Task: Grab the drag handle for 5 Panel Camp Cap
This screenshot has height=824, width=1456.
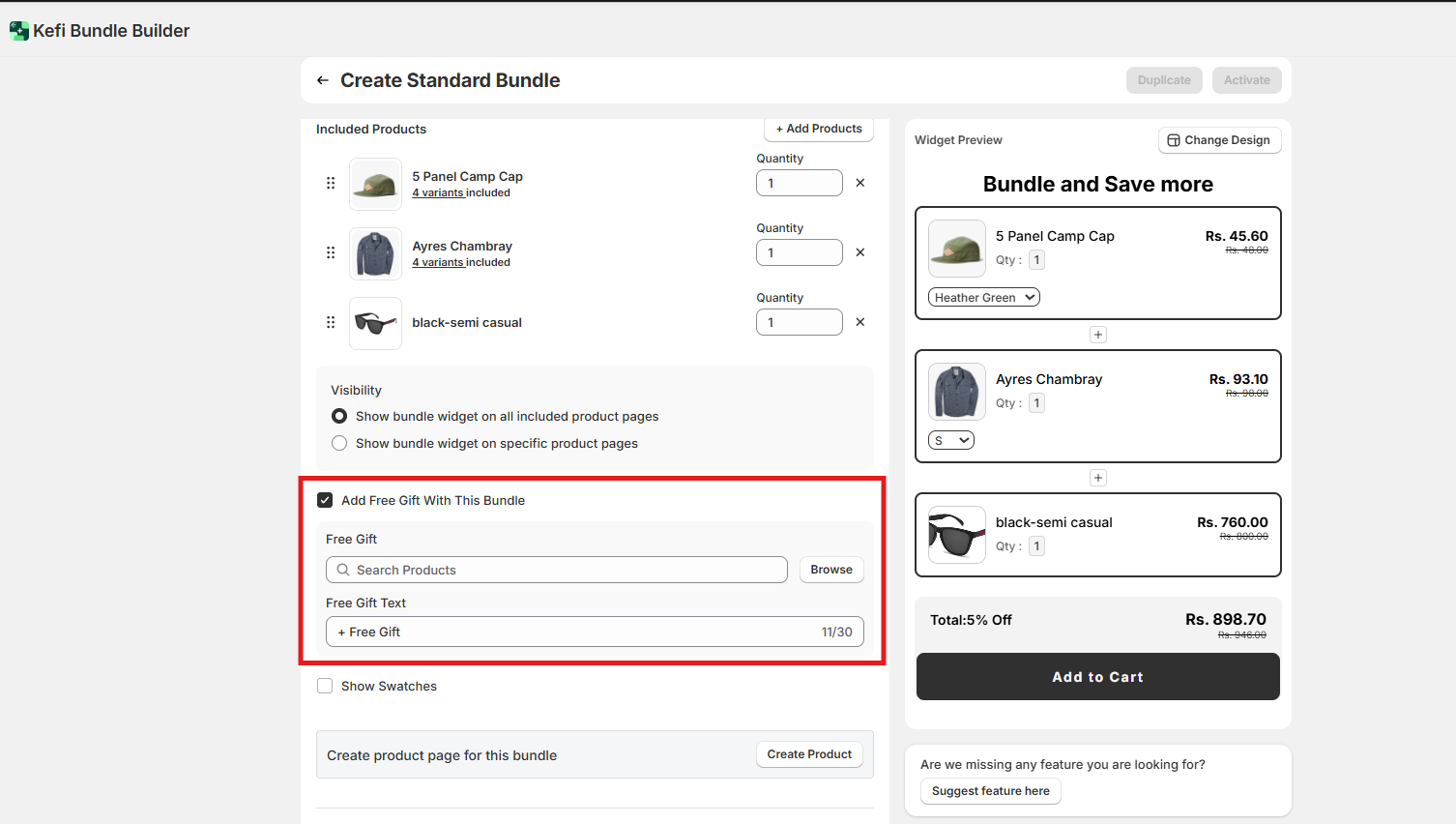Action: pyautogui.click(x=331, y=183)
